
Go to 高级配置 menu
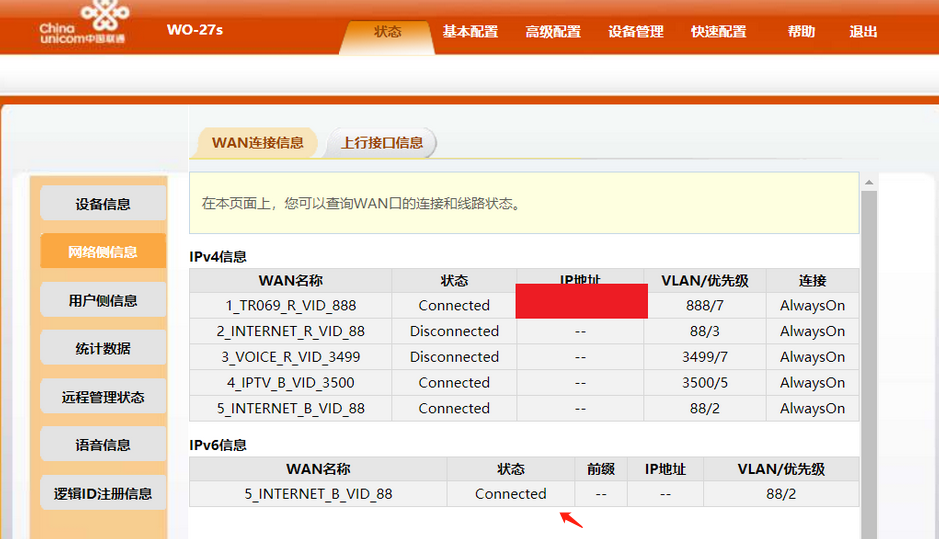point(553,32)
